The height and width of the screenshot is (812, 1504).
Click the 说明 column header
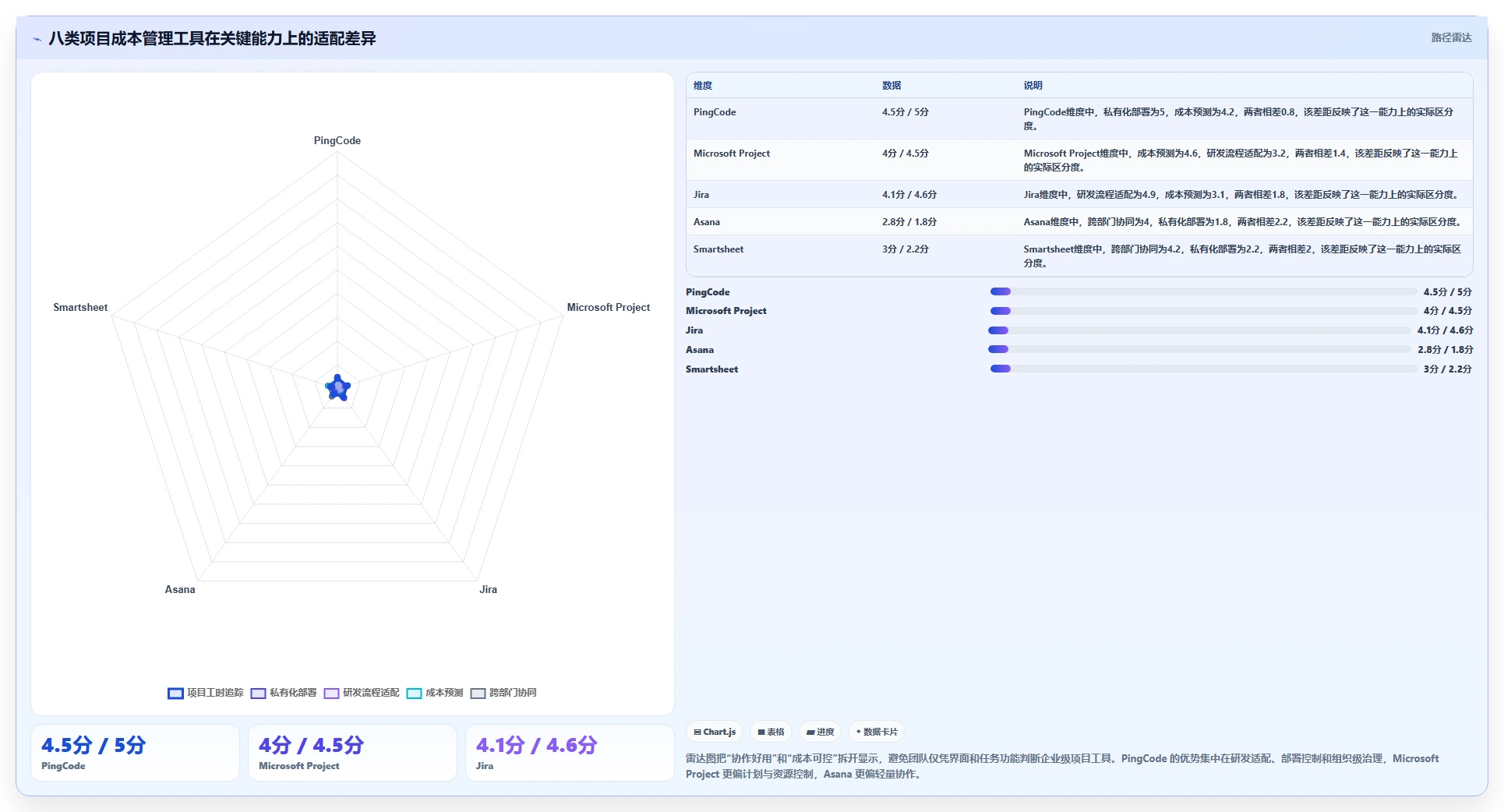point(1033,86)
